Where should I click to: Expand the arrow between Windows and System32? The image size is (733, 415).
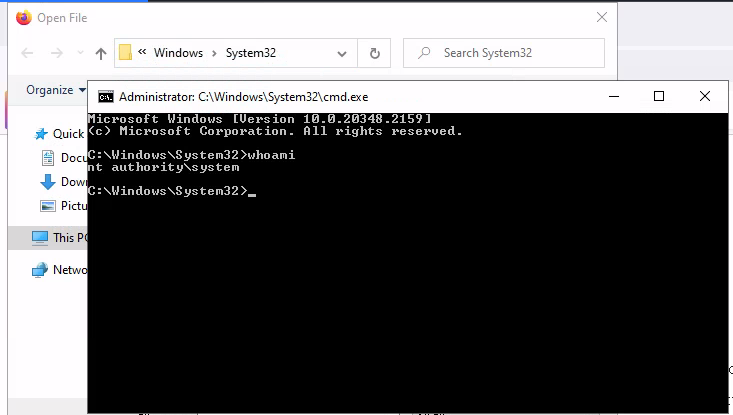[x=215, y=53]
